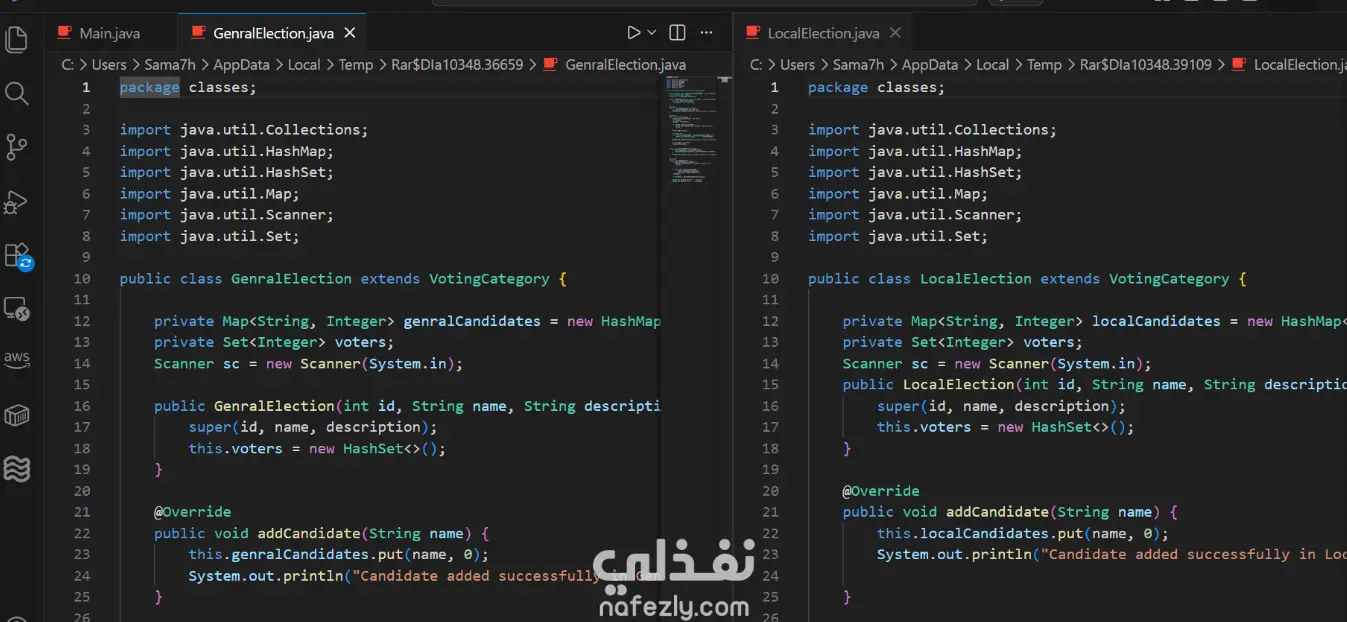
Task: Click '@Override' annotation in right editor
Action: (x=881, y=491)
